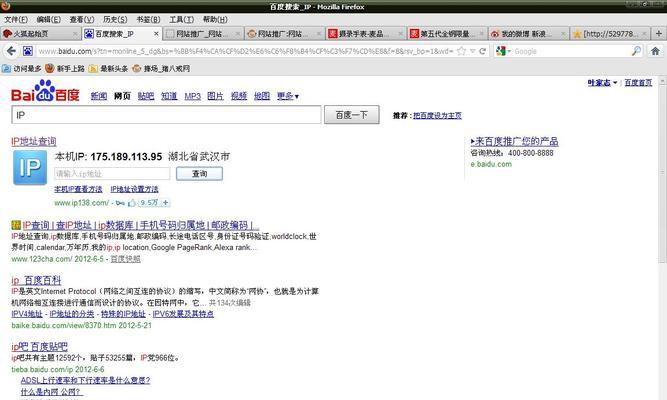
Task: Open the Google search engine icon selector
Action: pos(502,51)
